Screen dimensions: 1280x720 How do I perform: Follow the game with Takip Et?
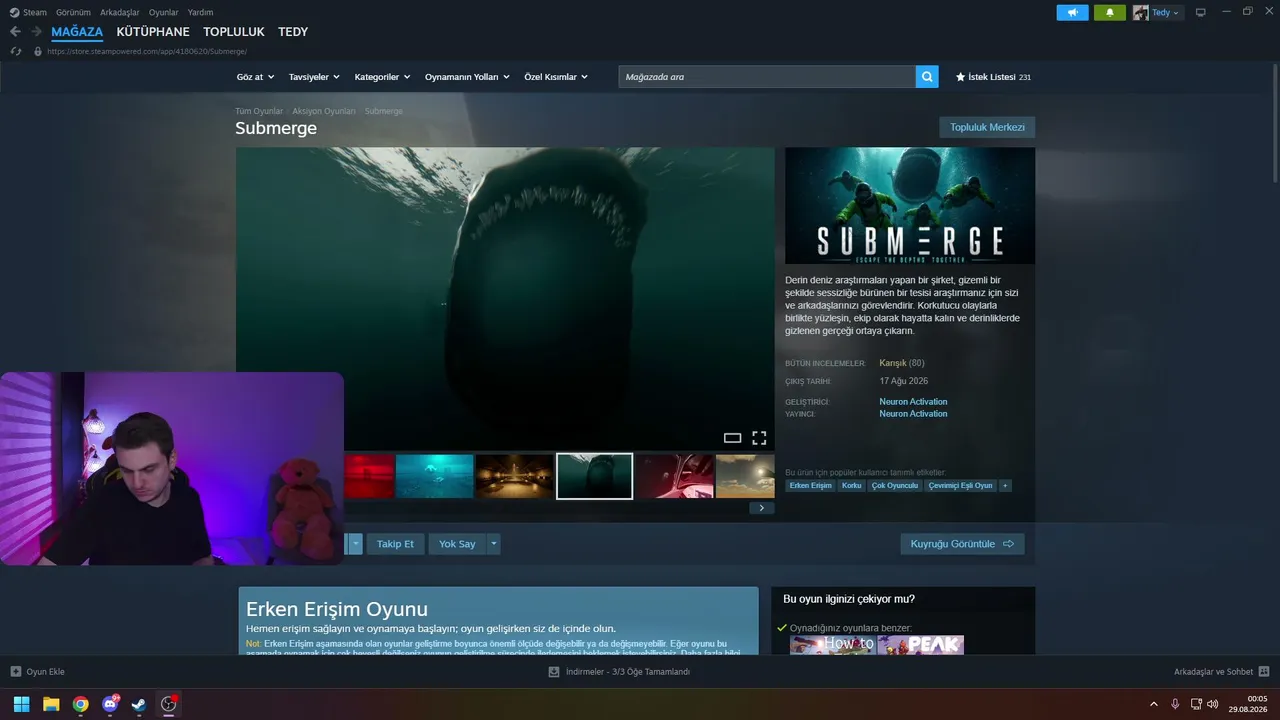pos(395,544)
